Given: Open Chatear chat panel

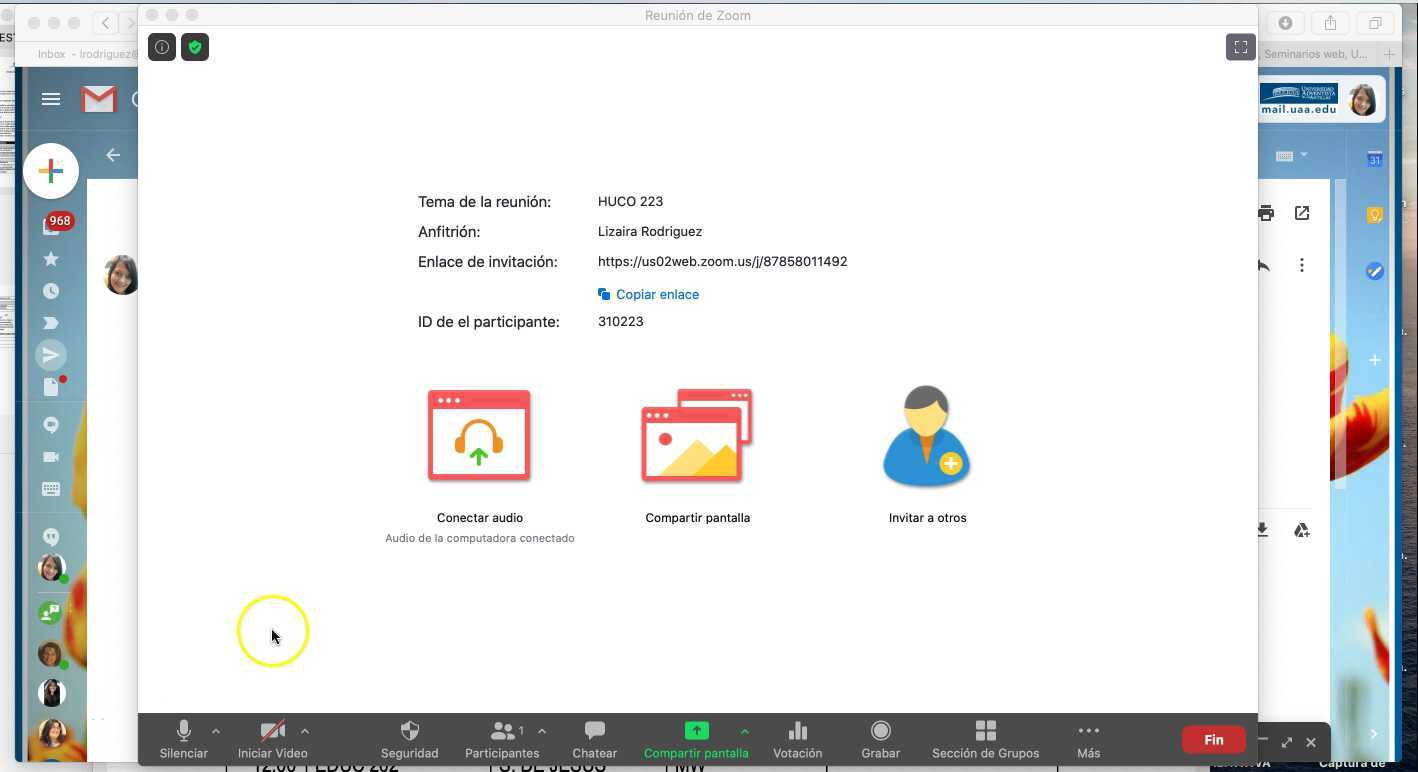Looking at the screenshot, I should pos(594,740).
